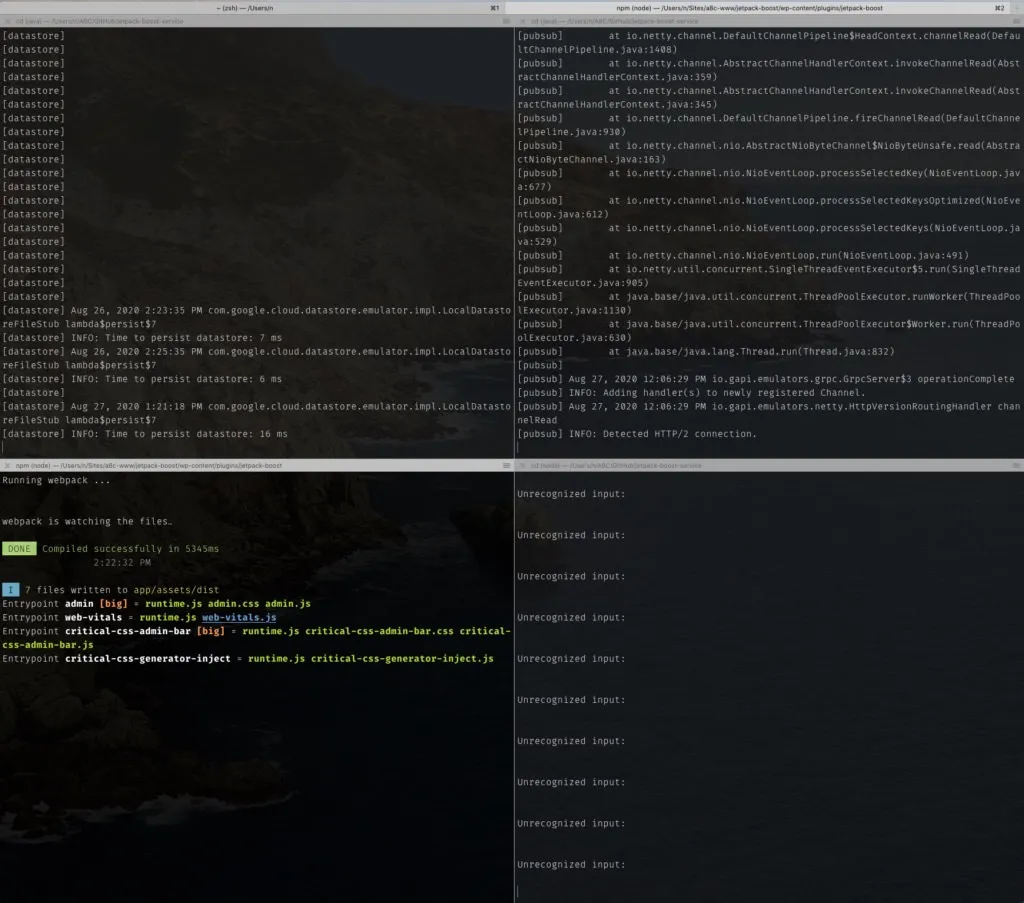Open the underlined web-vitals.js link
The width and height of the screenshot is (1024, 903).
(x=239, y=617)
